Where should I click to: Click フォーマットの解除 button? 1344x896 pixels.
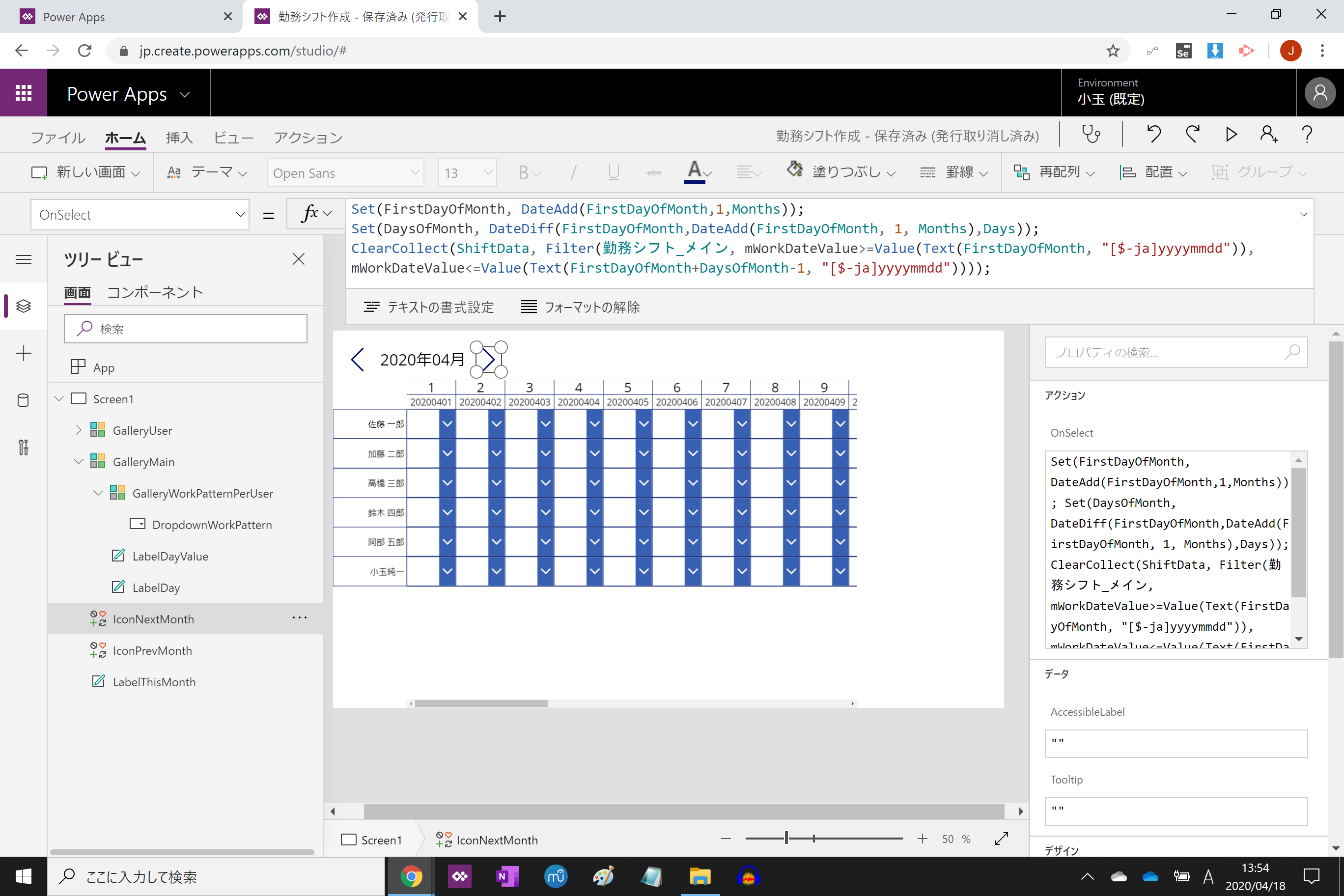coord(580,308)
